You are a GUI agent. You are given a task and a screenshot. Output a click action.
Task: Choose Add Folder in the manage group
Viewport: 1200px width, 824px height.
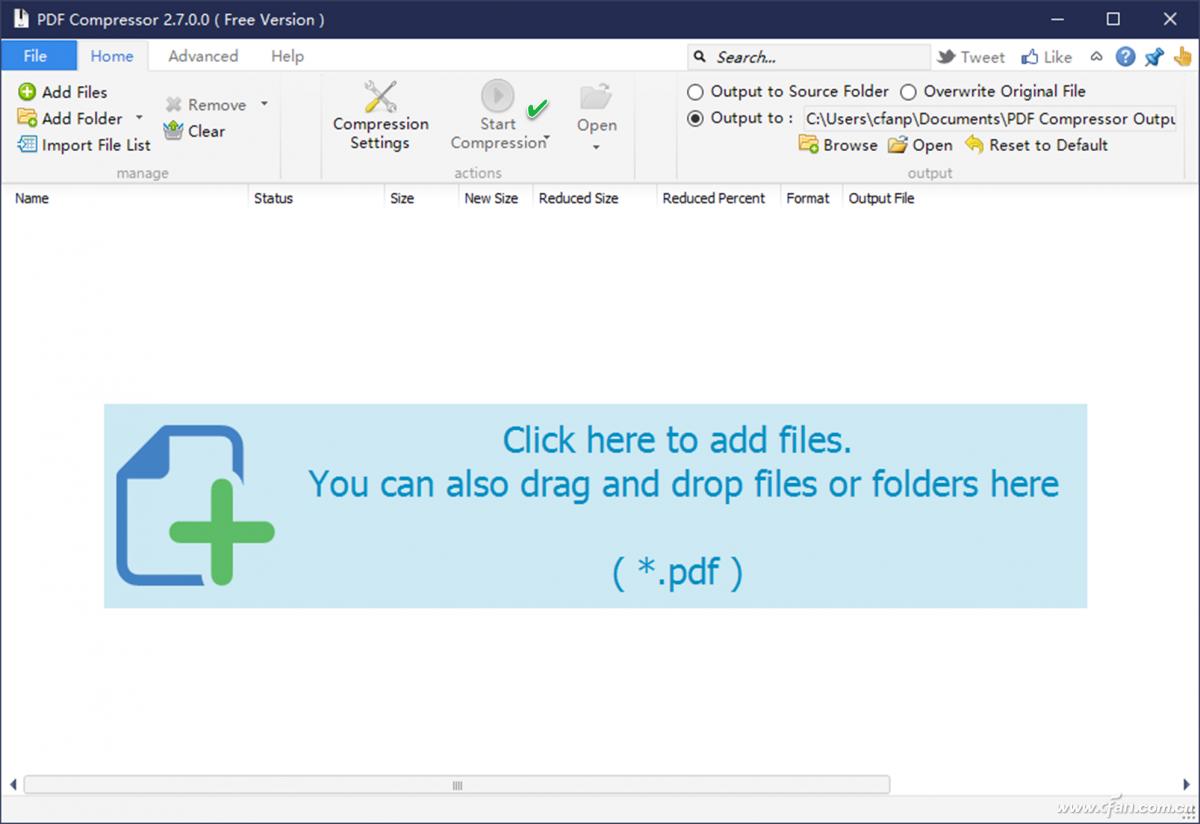click(x=70, y=118)
